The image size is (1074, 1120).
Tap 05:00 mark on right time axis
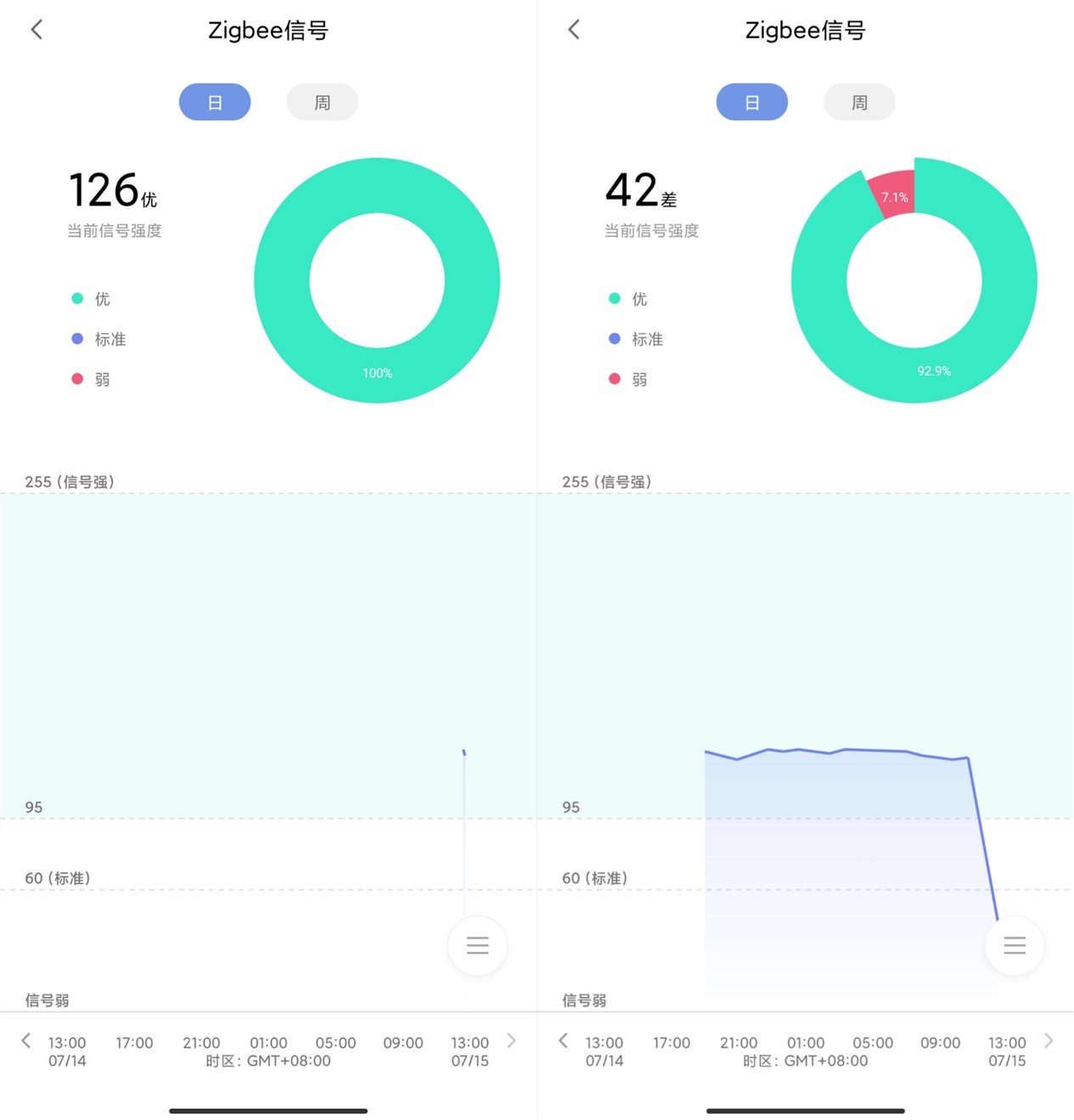pyautogui.click(x=873, y=1043)
